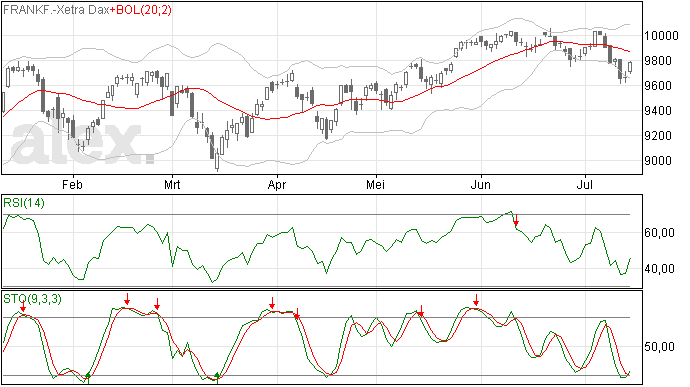This screenshot has height=387, width=690.
Task: Click the 10000 price axis label
Action: [661, 36]
